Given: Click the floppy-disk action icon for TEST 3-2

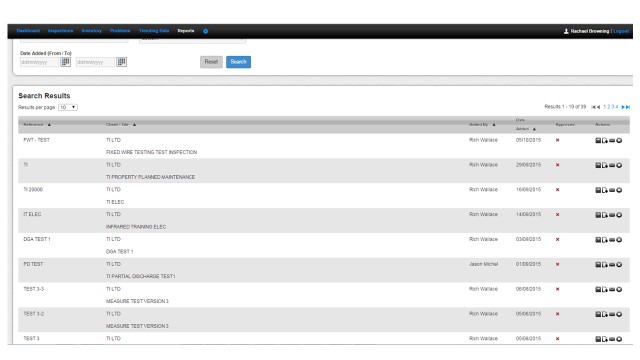Looking at the screenshot, I should tap(598, 314).
